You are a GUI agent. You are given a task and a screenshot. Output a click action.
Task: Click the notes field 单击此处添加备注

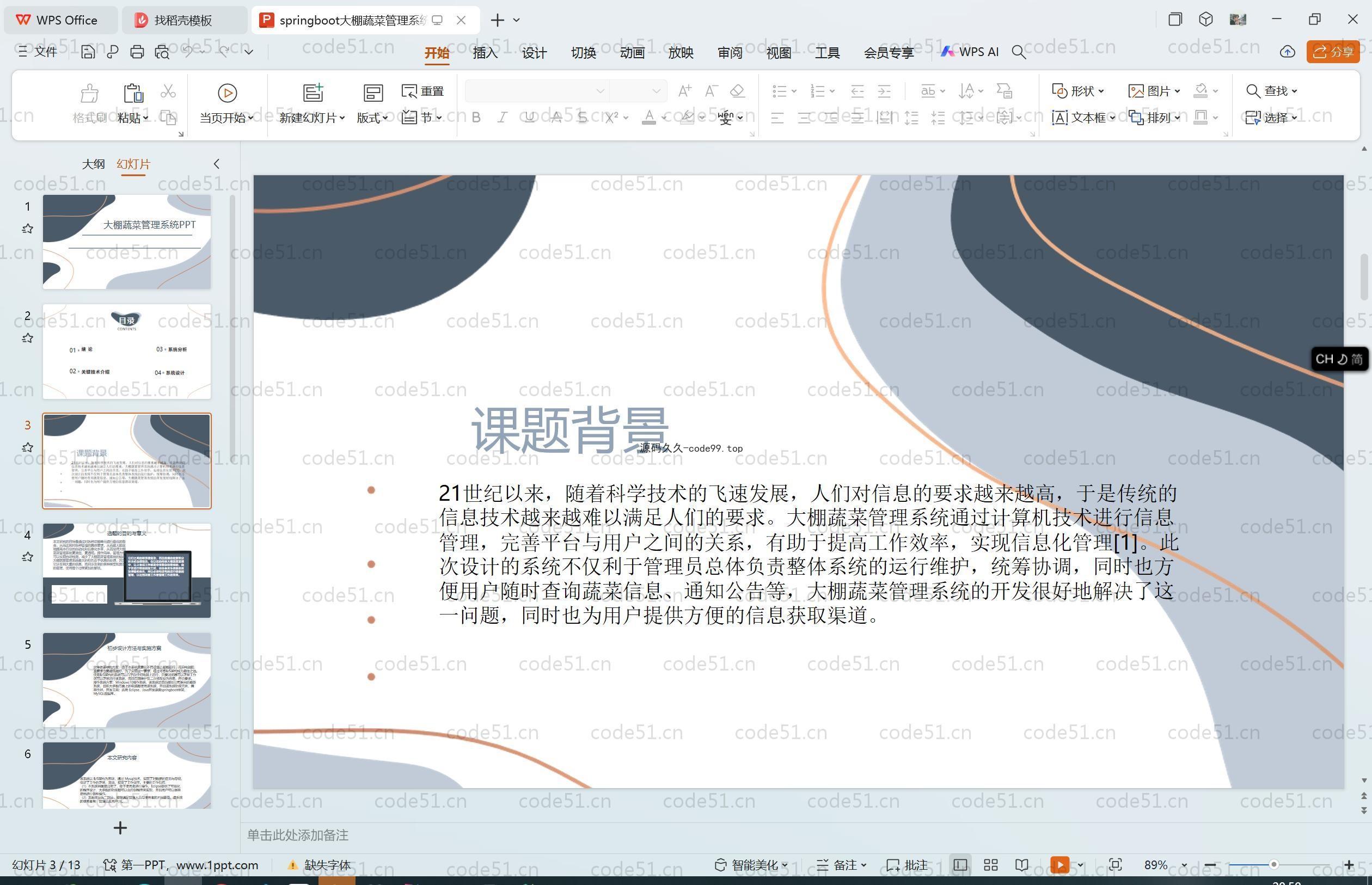pos(298,835)
